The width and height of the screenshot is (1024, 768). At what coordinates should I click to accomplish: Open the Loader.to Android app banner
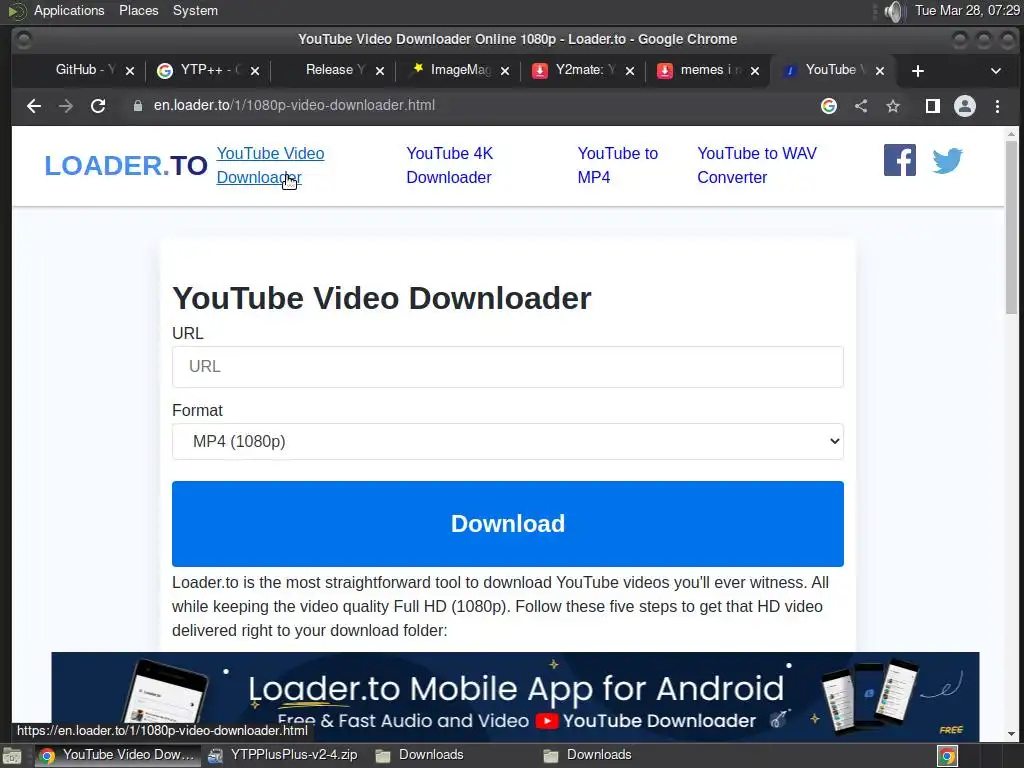[515, 696]
